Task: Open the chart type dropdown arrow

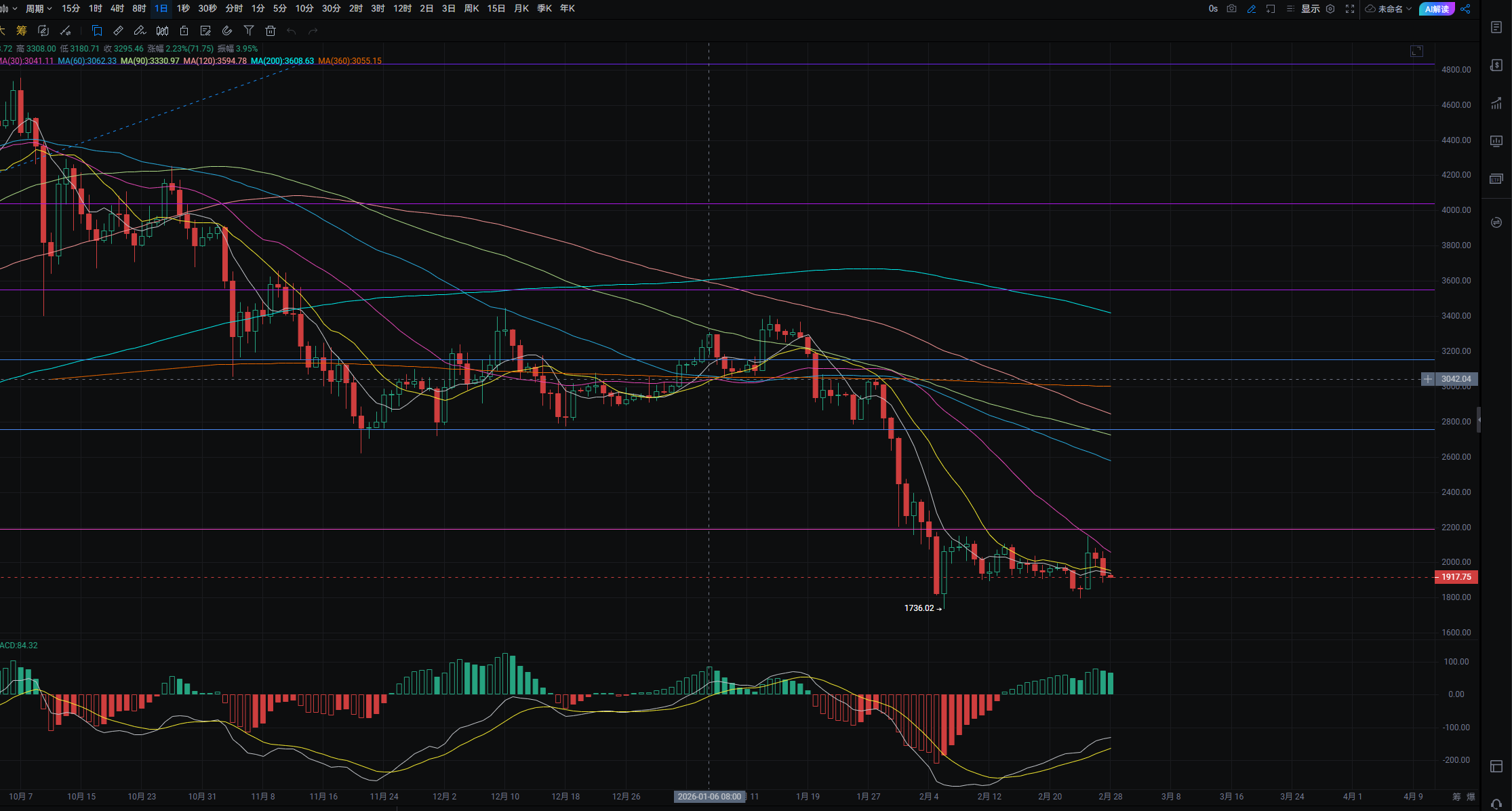Action: pyautogui.click(x=15, y=9)
